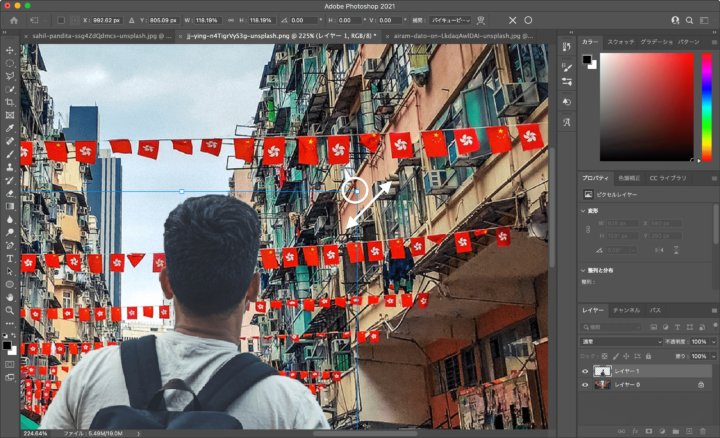Select the Eyedropper tool
Viewport: 720px width, 438px height.
pyautogui.click(x=10, y=128)
